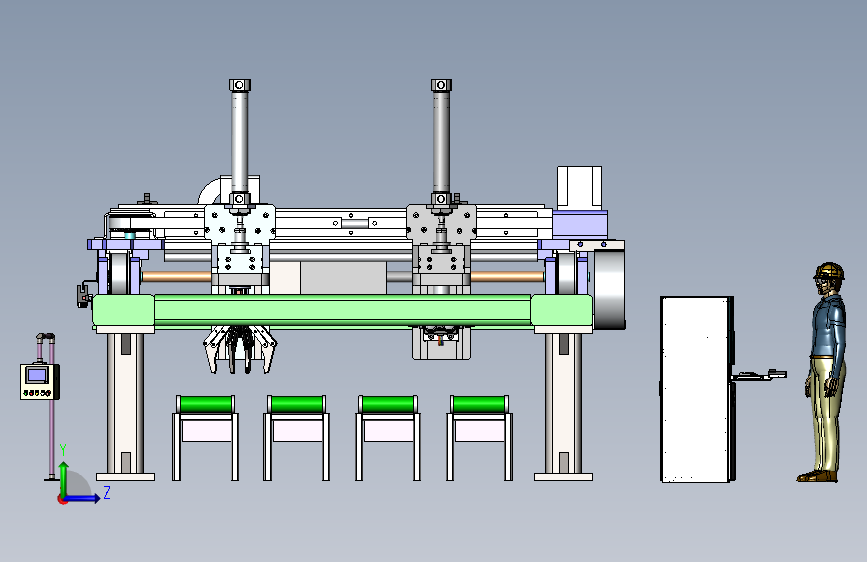Click the blue Z axis arrow of the triad
This screenshot has width=867, height=562.
(83, 498)
